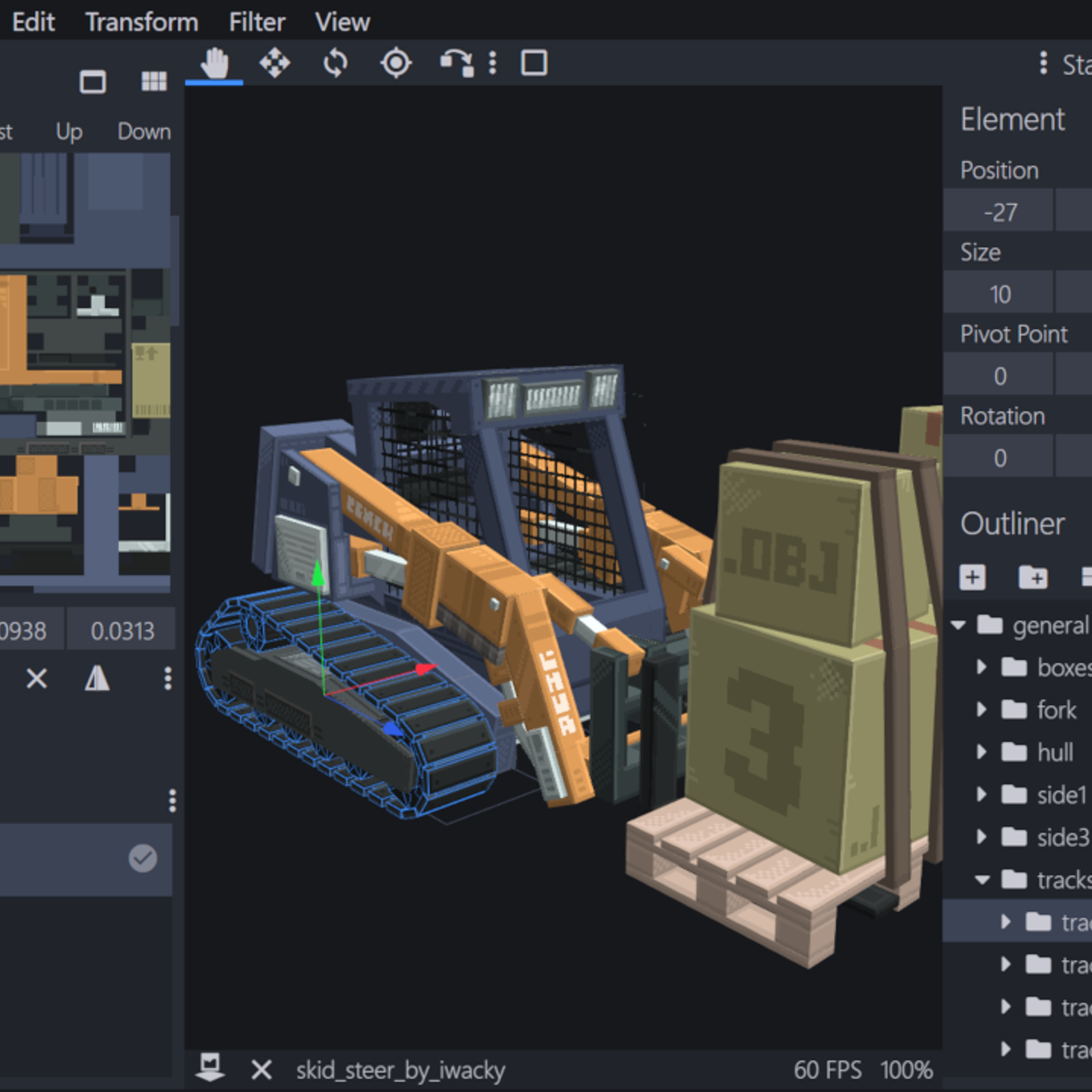The image size is (1092, 1092).
Task: Select the Rotate tool
Action: coord(335,62)
